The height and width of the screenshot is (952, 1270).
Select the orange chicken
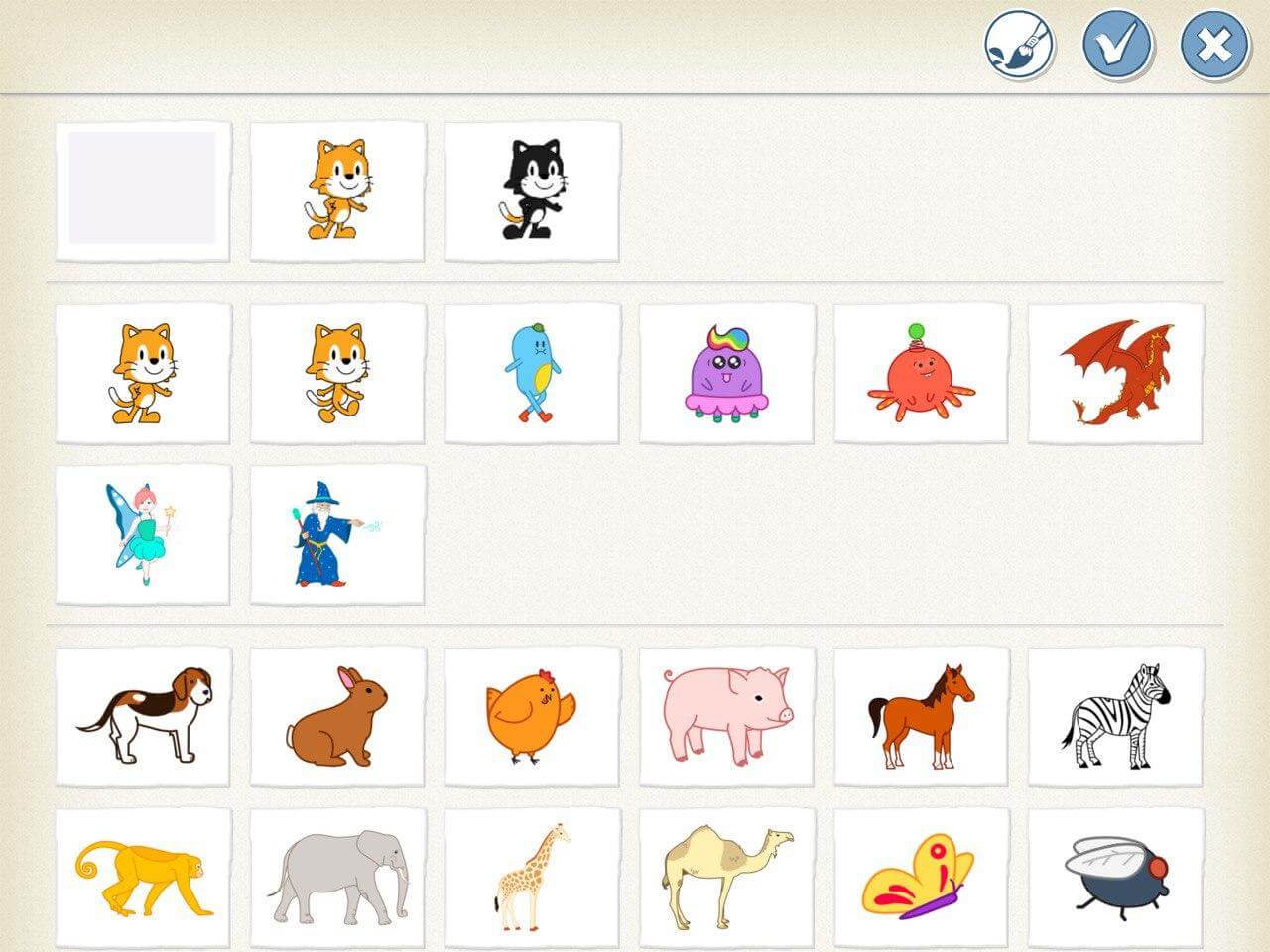[x=532, y=716]
